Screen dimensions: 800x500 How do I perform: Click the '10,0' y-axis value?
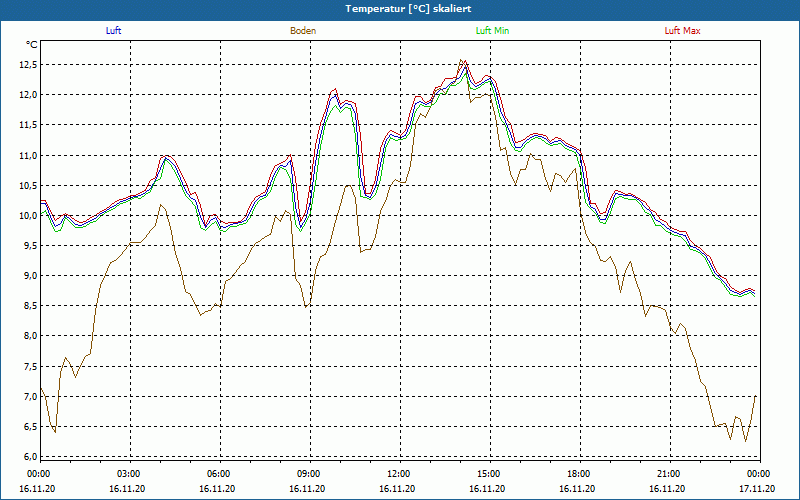coord(29,215)
